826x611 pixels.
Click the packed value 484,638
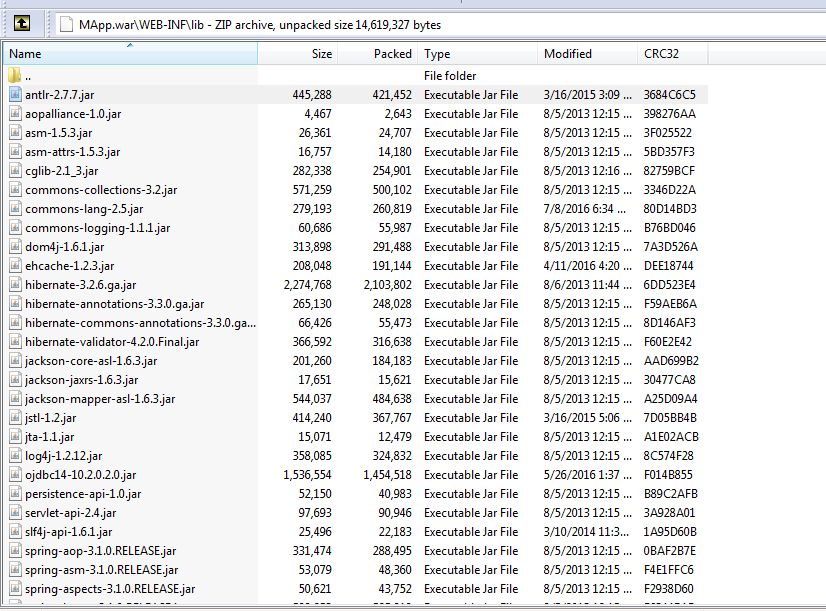[392, 399]
